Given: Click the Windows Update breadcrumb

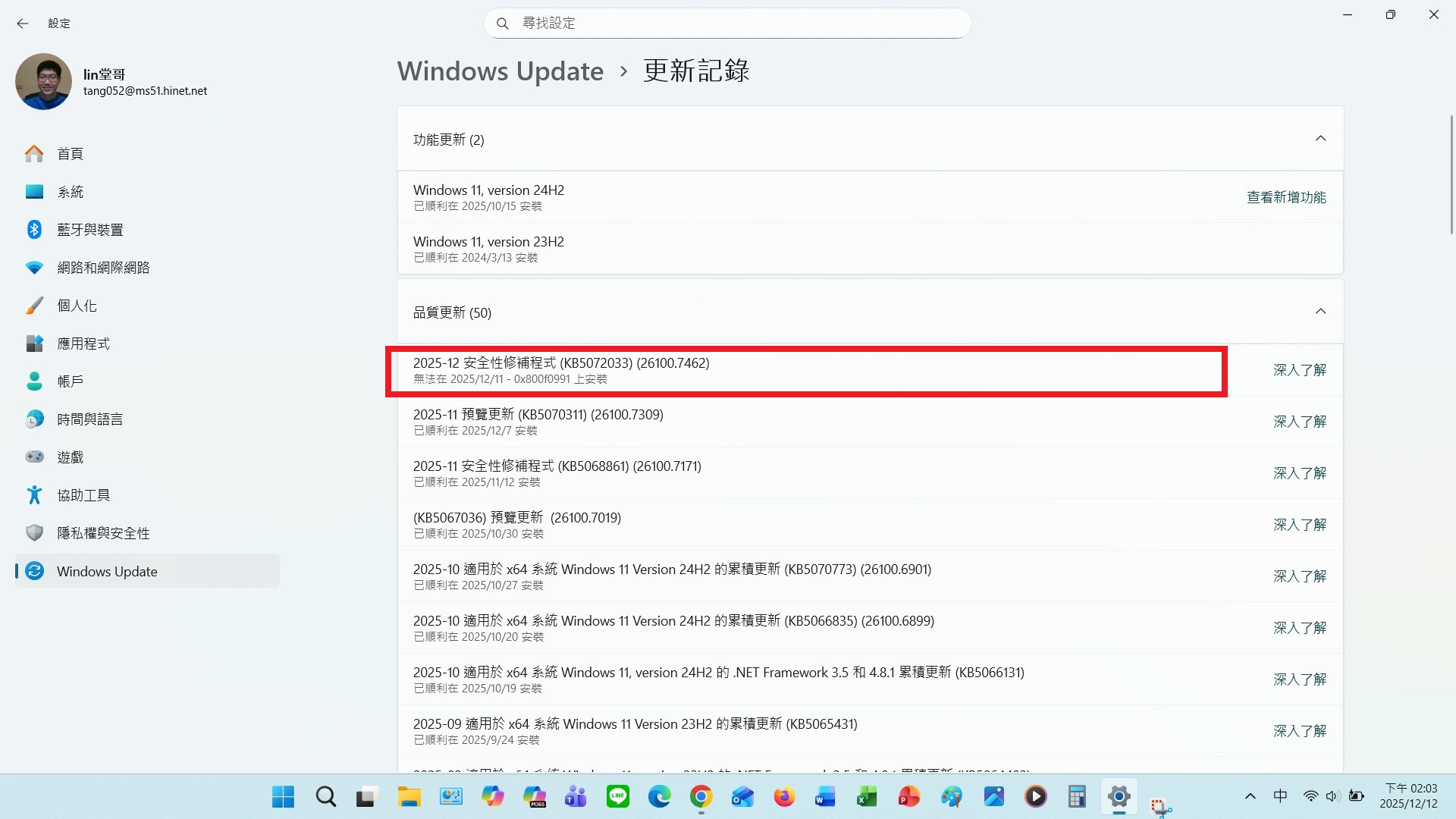Looking at the screenshot, I should click(x=500, y=71).
